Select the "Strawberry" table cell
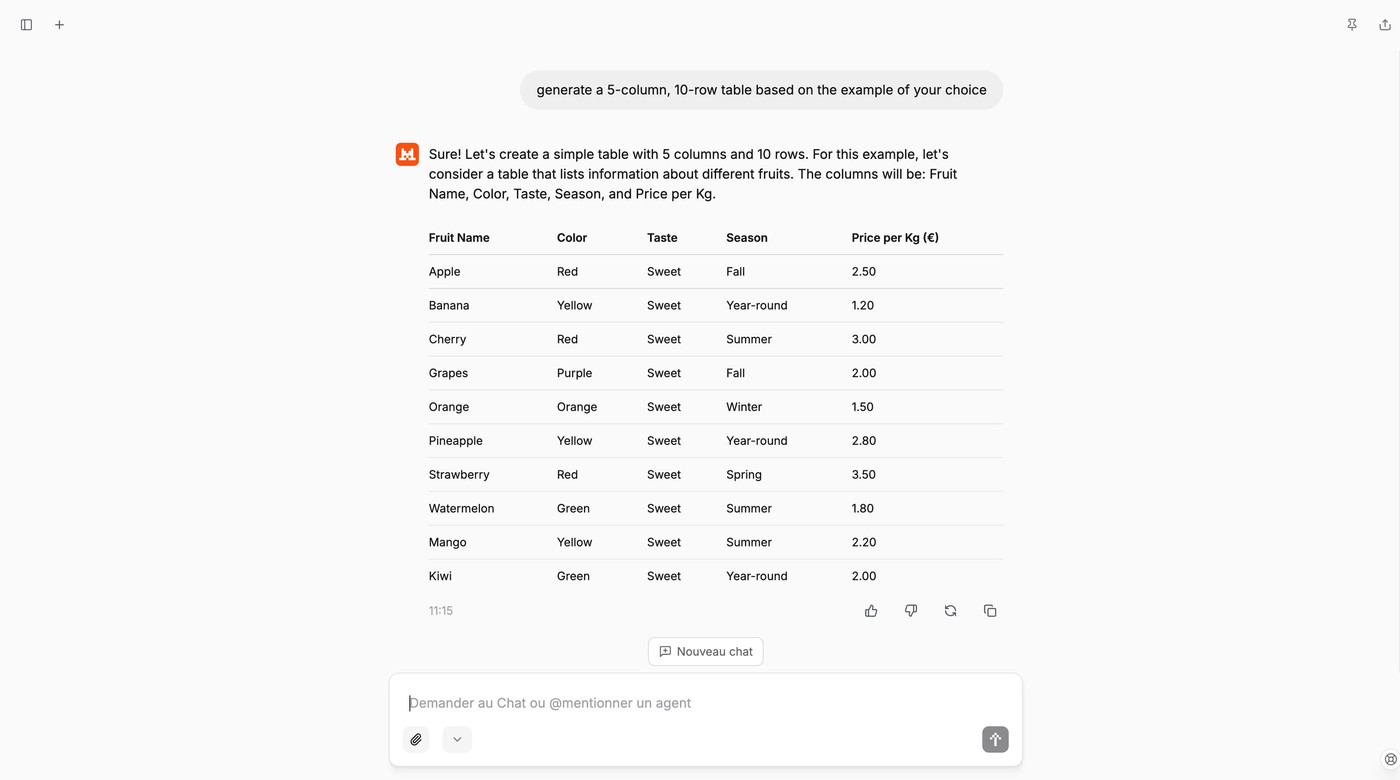Viewport: 1400px width, 780px height. 459,475
